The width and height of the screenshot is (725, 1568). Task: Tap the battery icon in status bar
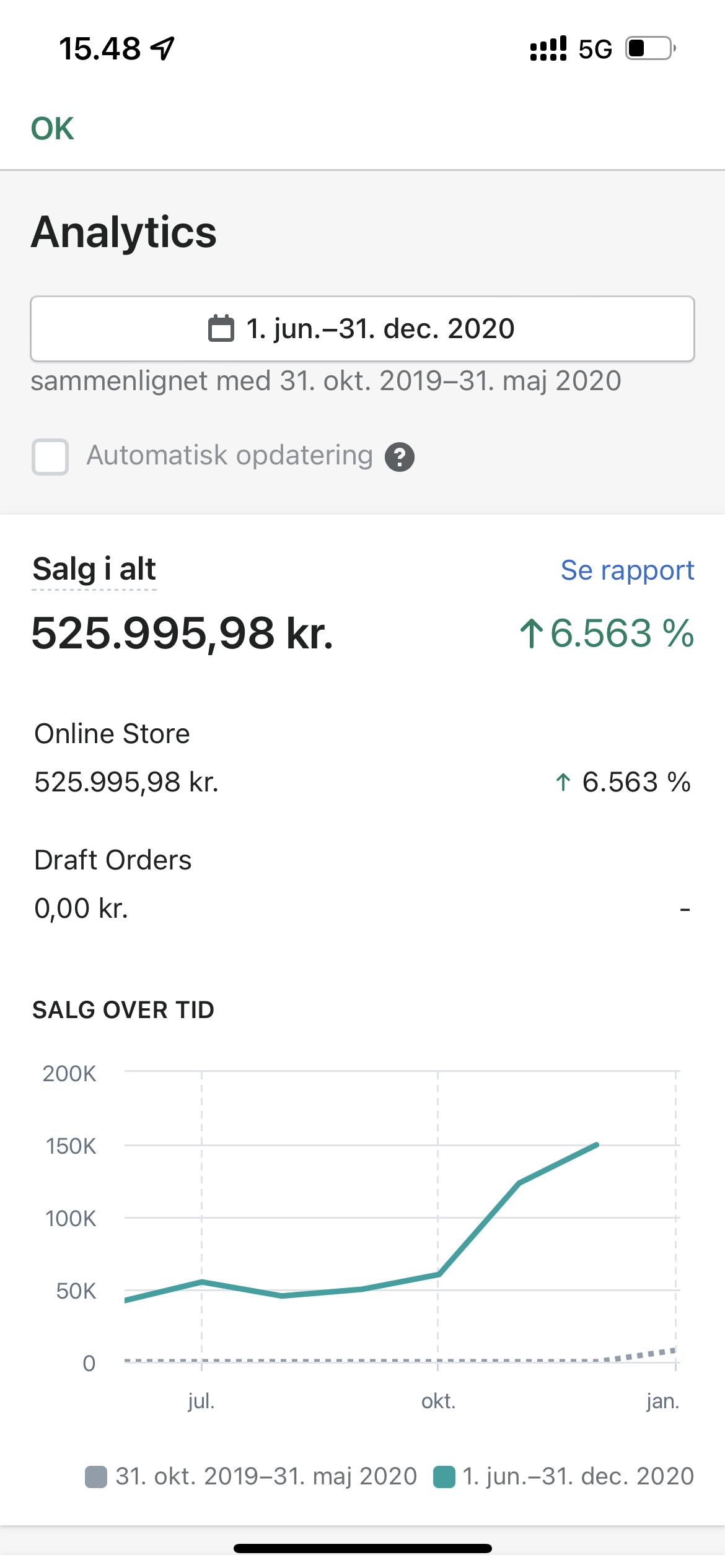click(649, 48)
